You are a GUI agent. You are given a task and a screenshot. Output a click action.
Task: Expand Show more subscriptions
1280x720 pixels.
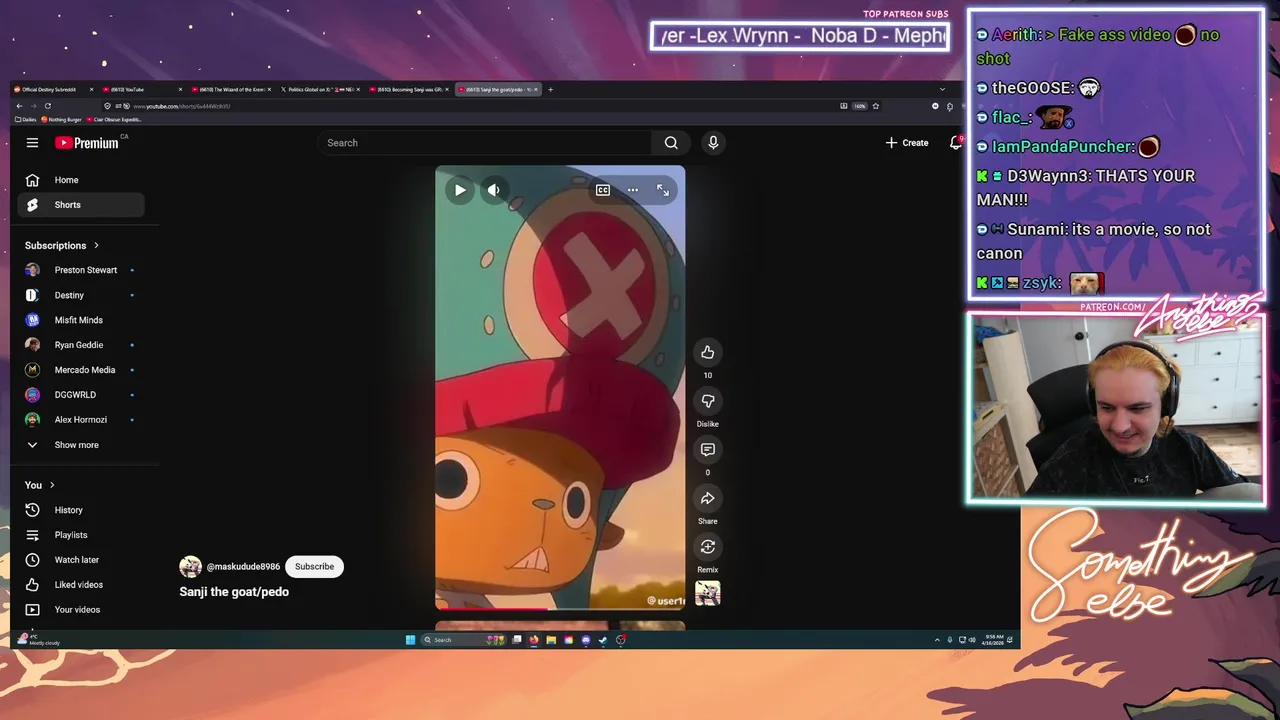81,445
